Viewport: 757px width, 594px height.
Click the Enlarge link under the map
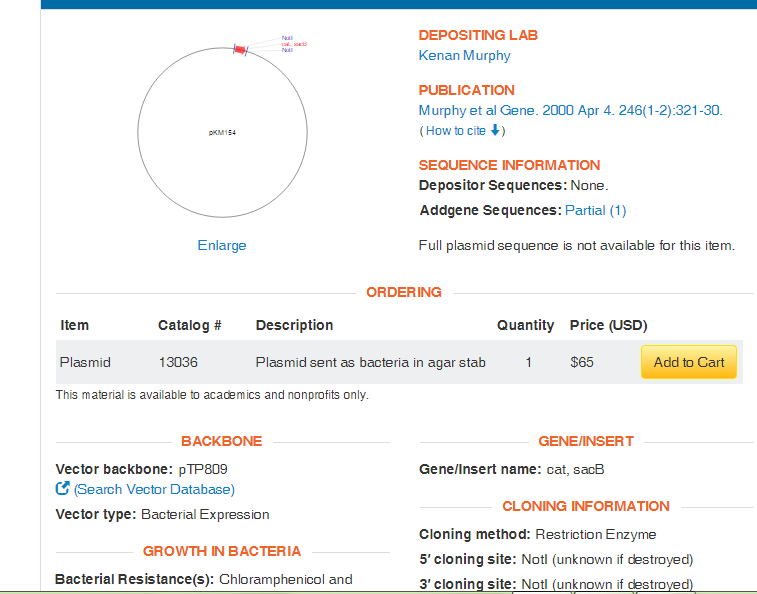point(222,245)
